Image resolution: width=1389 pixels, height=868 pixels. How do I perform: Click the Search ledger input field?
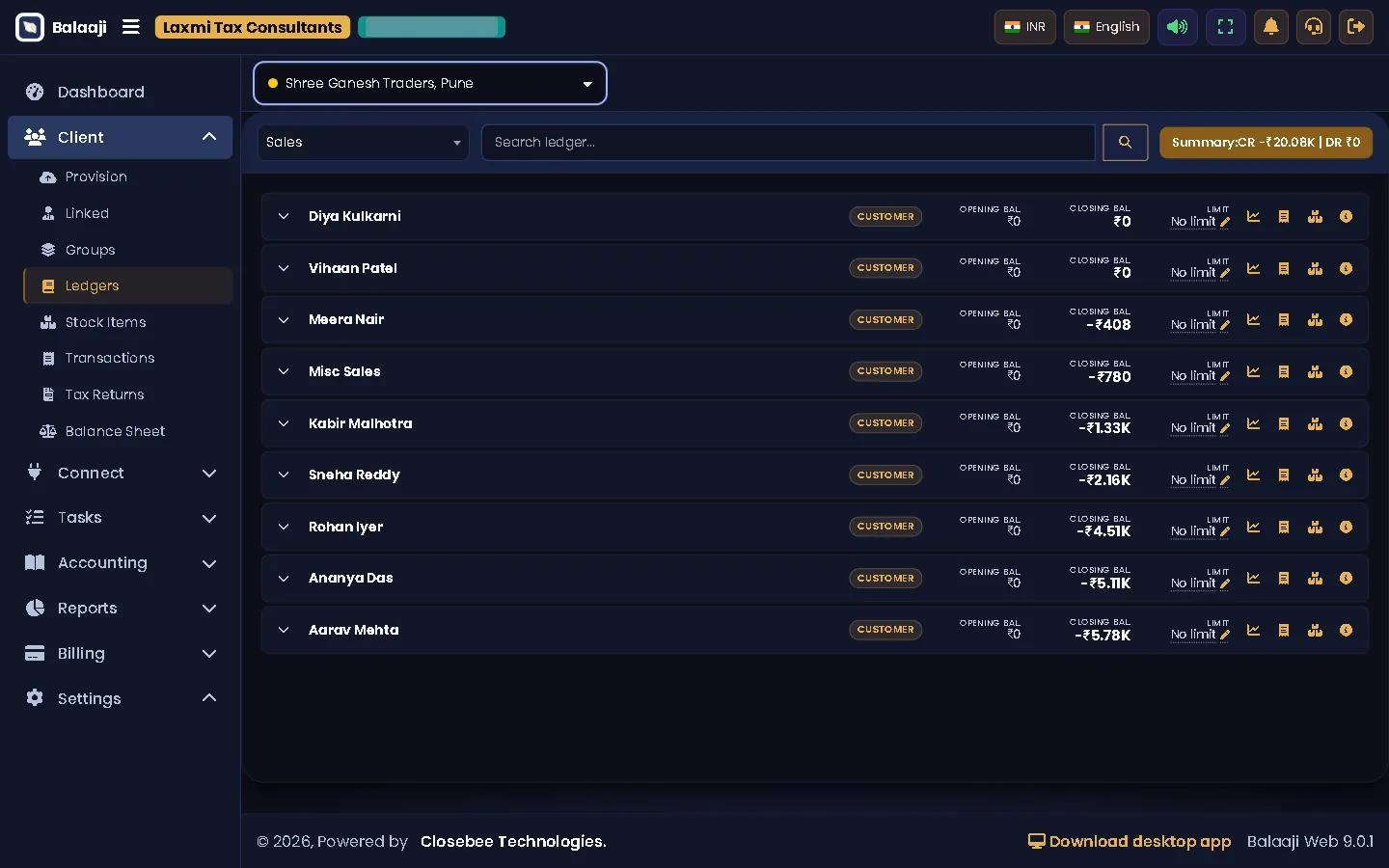tap(788, 142)
